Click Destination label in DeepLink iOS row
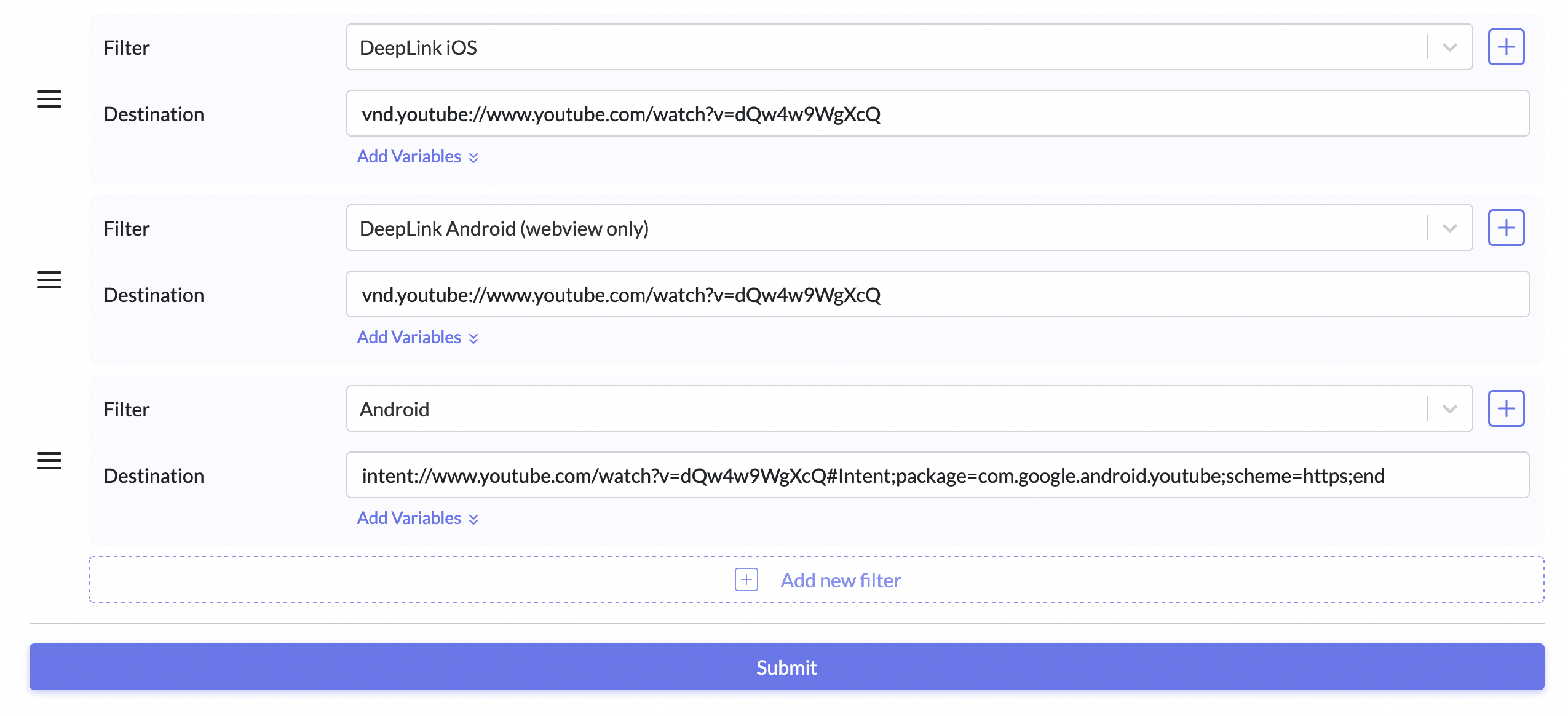This screenshot has height=716, width=1568. [x=154, y=114]
